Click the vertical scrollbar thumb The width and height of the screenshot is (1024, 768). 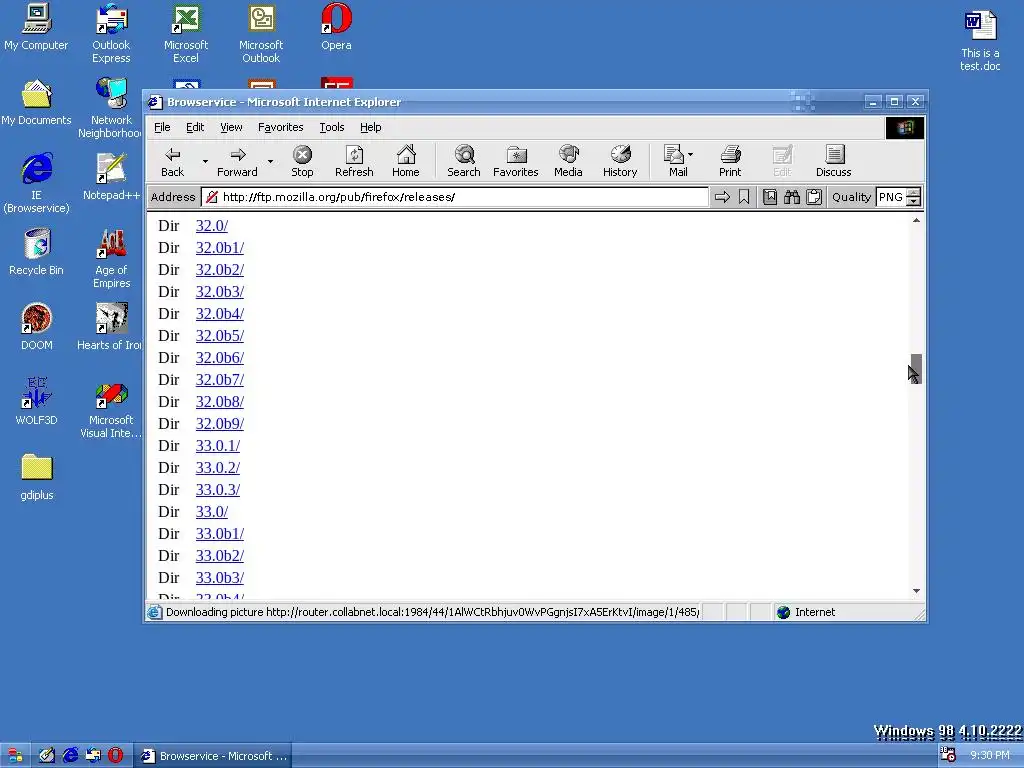[x=916, y=369]
